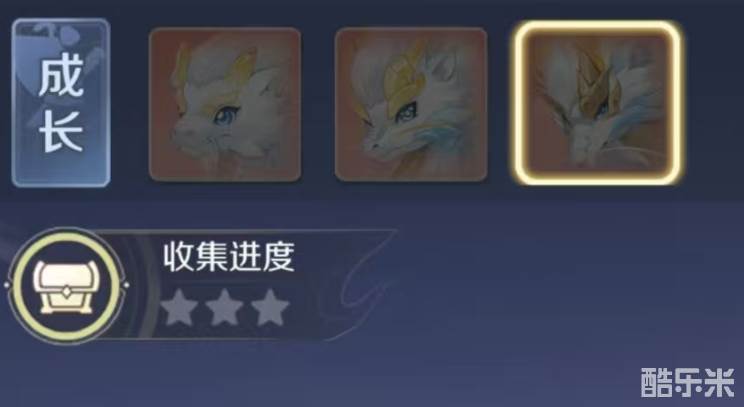The width and height of the screenshot is (744, 407).
Task: Click the 酷乐米 watermark logo
Action: click(x=688, y=382)
